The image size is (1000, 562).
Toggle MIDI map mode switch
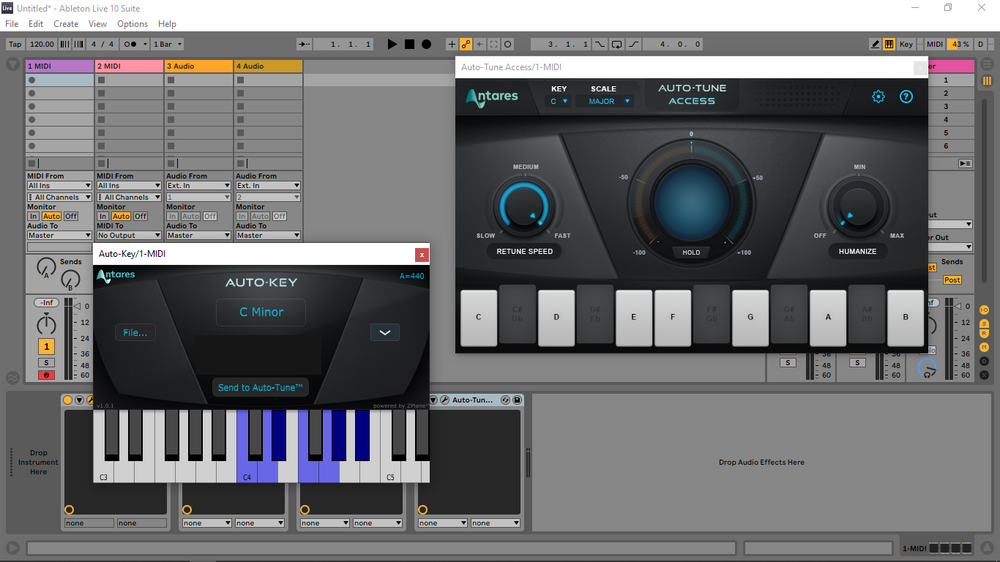(934, 44)
